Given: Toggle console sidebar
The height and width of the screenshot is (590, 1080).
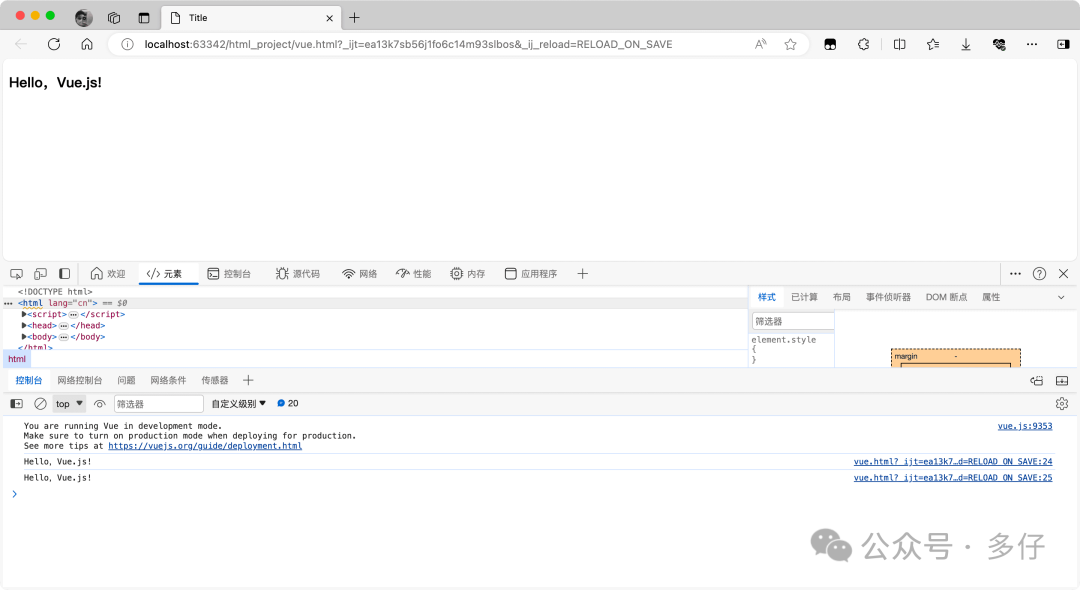Looking at the screenshot, I should point(17,404).
